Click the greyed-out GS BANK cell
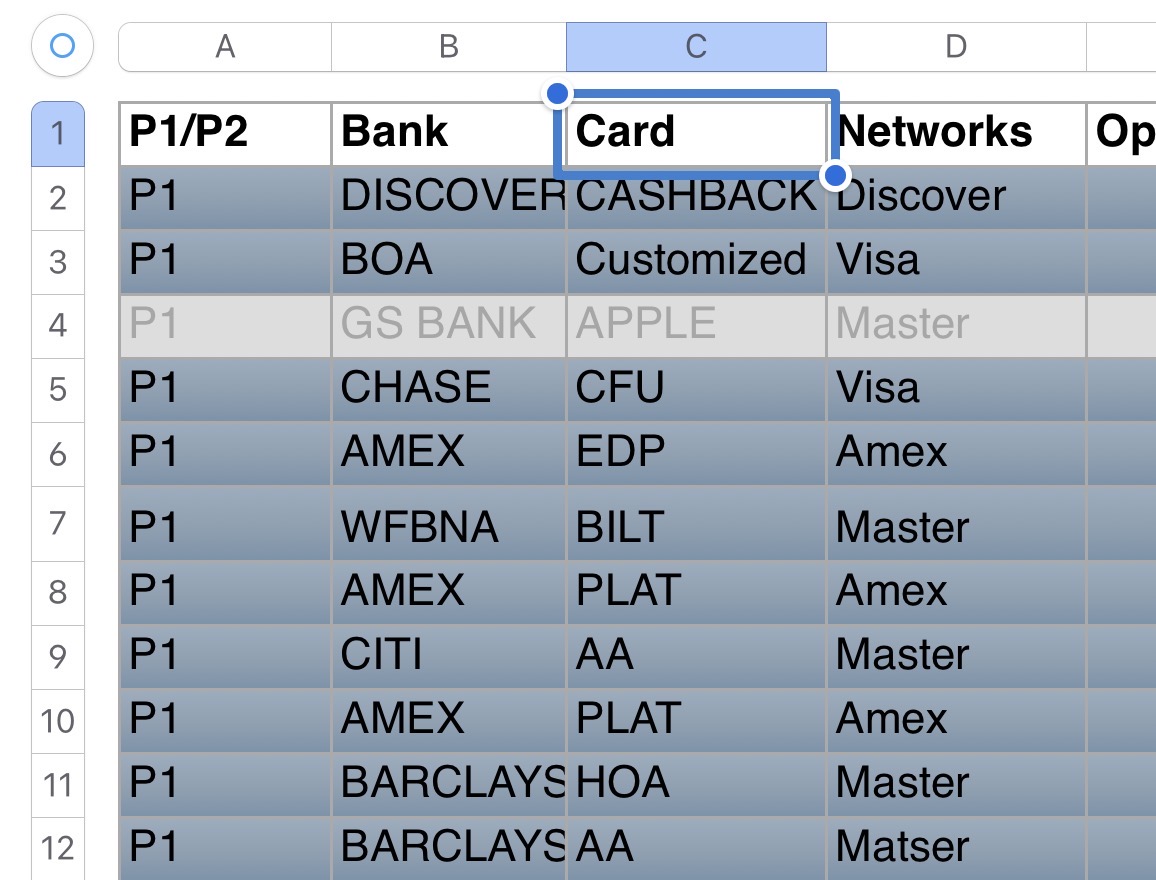The width and height of the screenshot is (1156, 880). 448,325
